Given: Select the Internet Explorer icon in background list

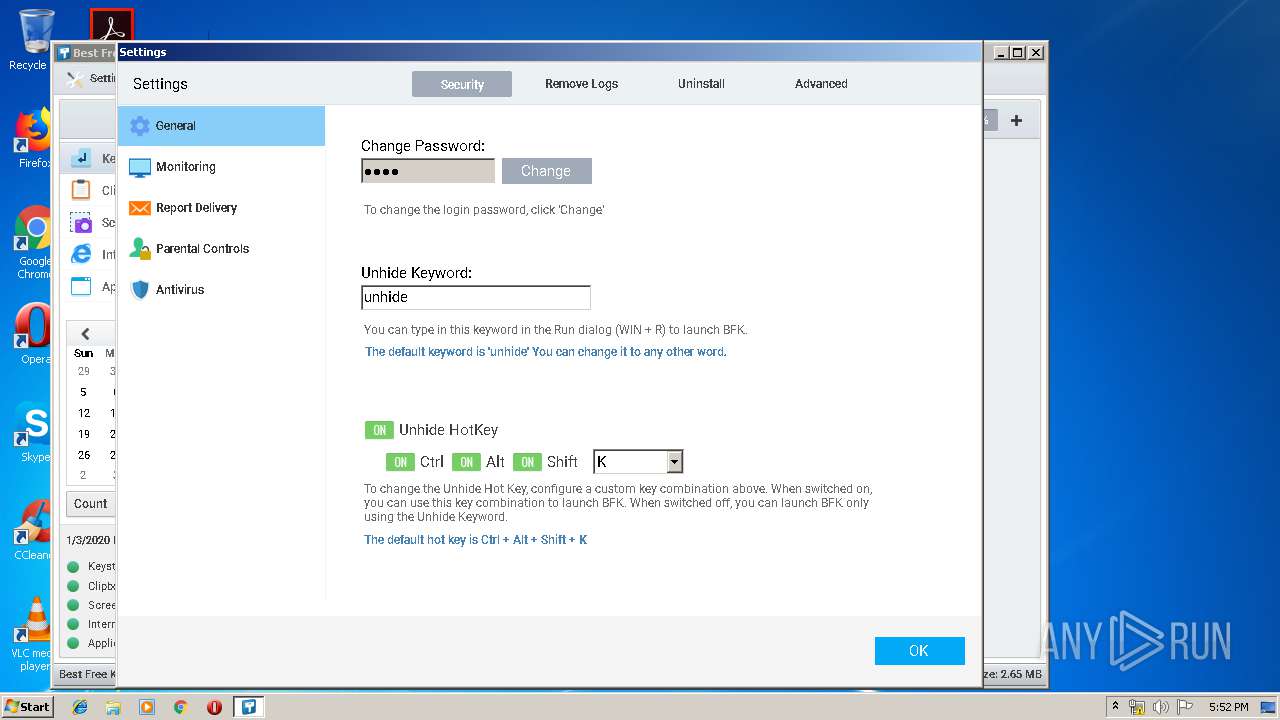Looking at the screenshot, I should click(81, 254).
